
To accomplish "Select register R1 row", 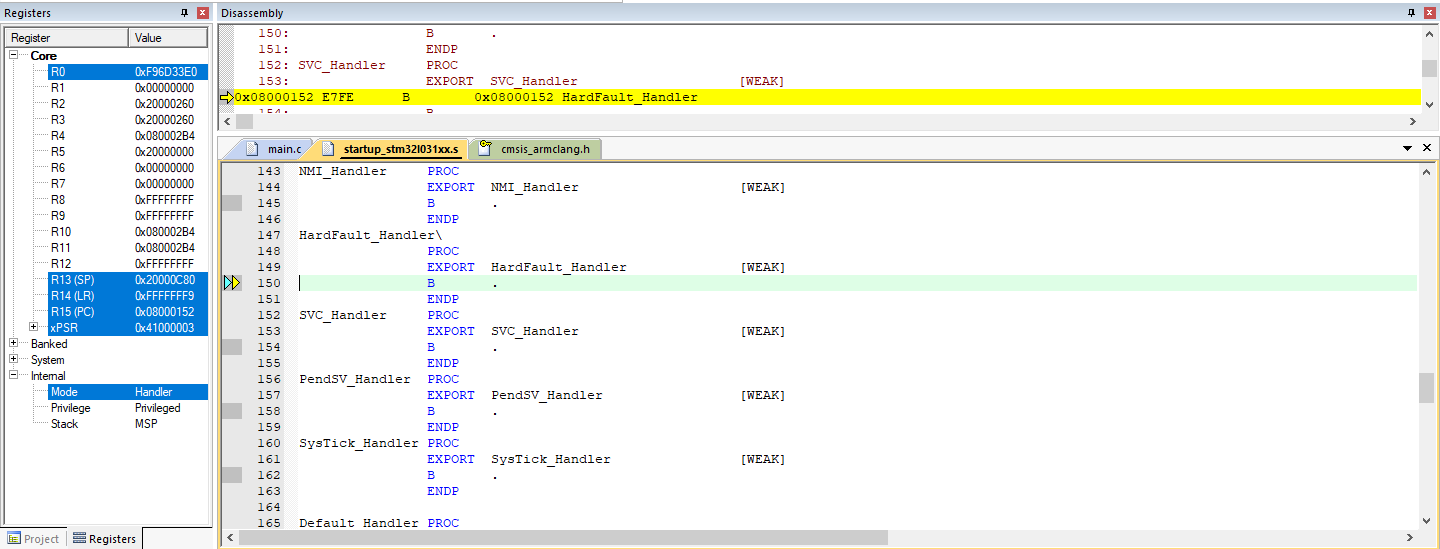I will click(128, 88).
